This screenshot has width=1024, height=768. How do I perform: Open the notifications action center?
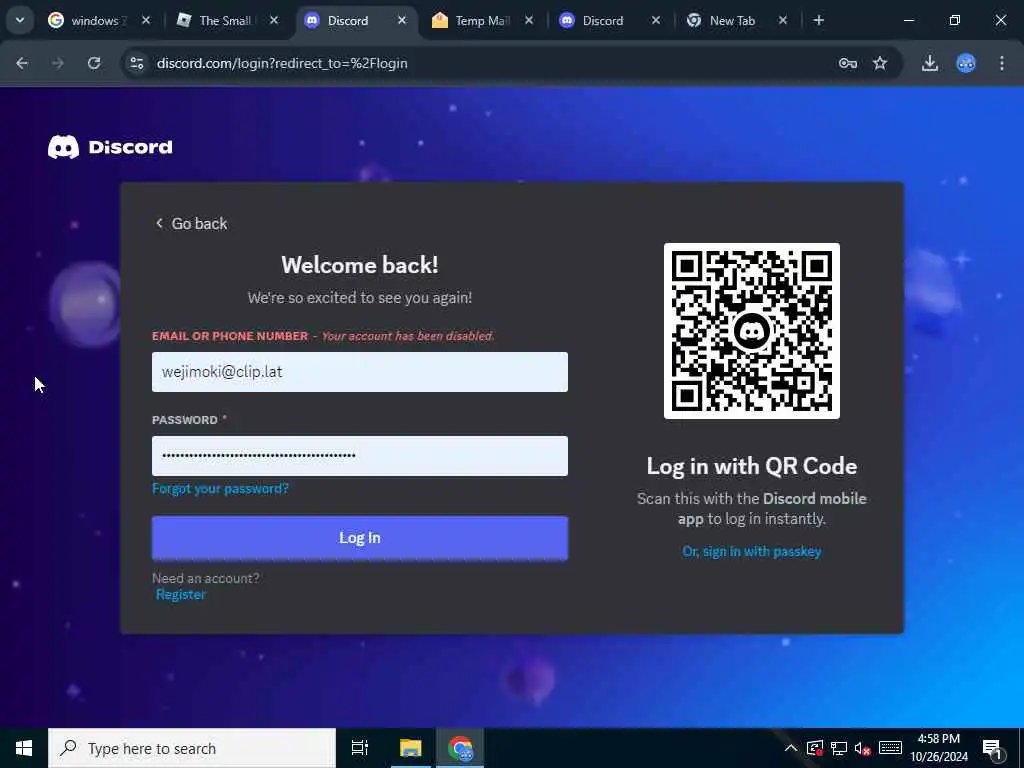(x=992, y=748)
